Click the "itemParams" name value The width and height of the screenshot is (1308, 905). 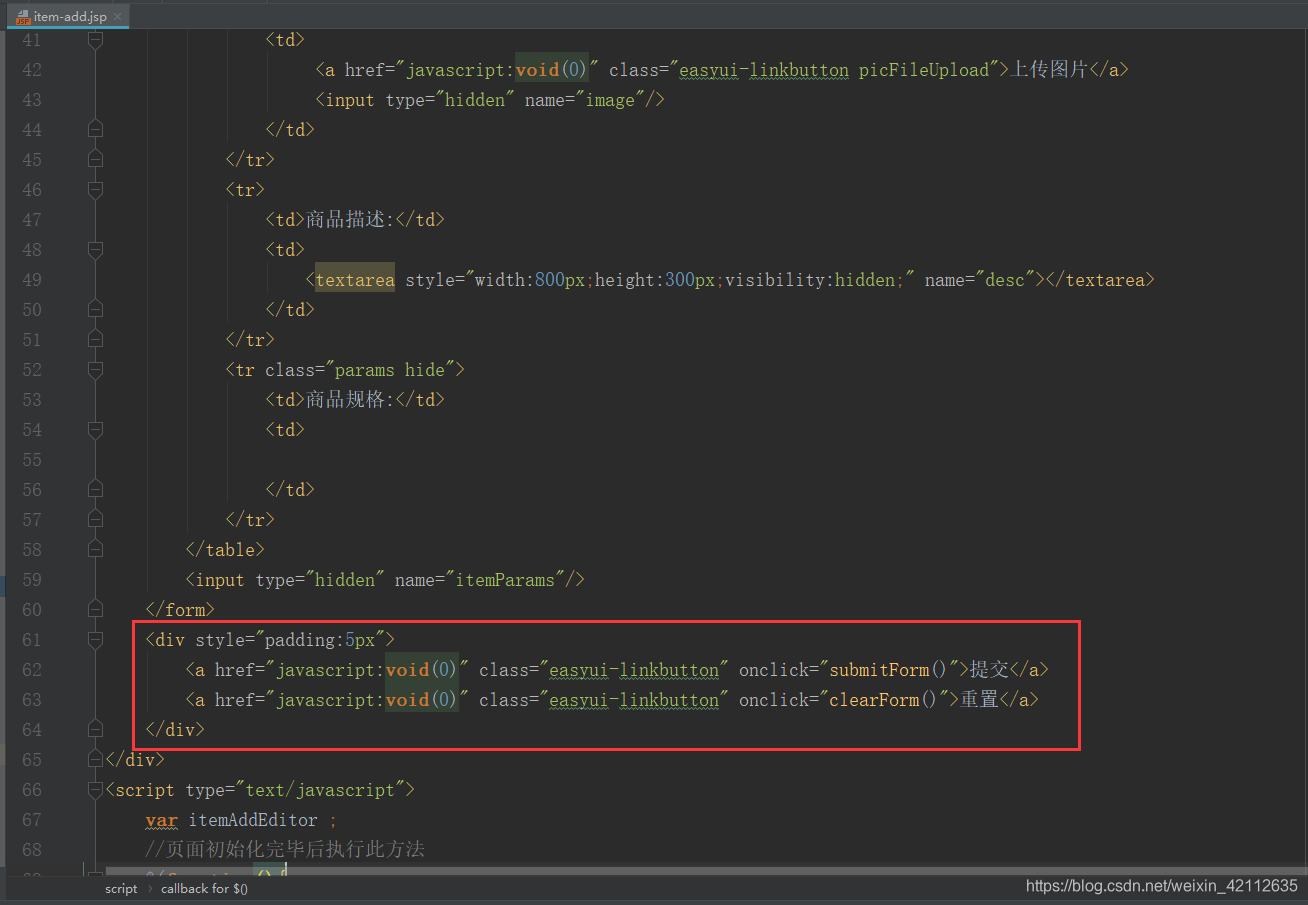click(505, 580)
